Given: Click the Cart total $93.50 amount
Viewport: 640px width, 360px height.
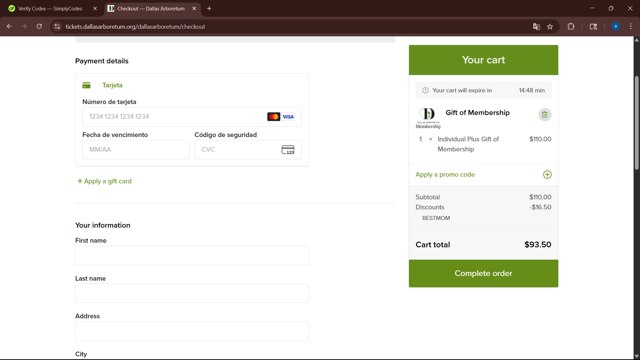Looking at the screenshot, I should tap(538, 244).
